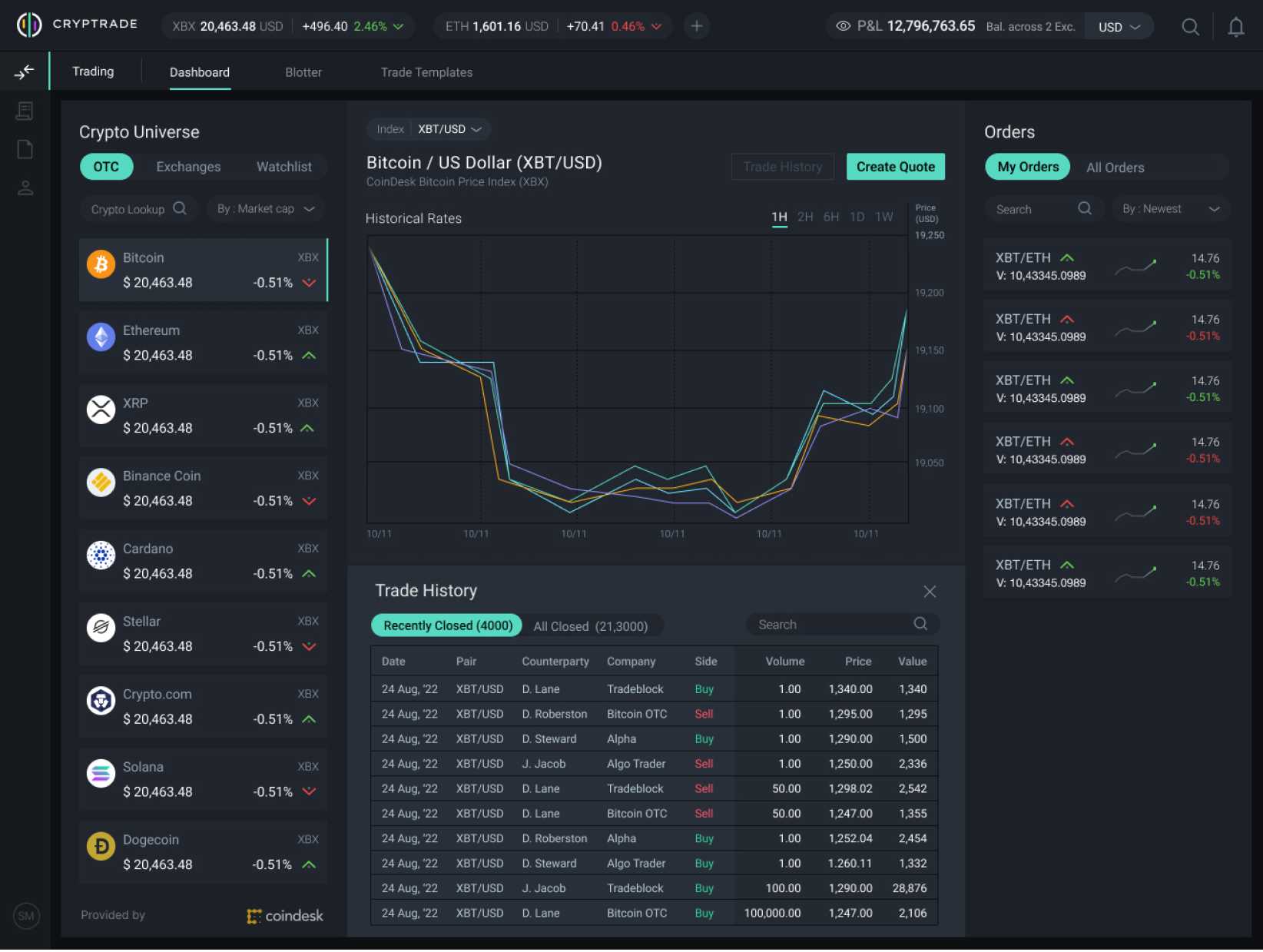
Task: Open the XBT/USD index dropdown
Action: [x=449, y=129]
